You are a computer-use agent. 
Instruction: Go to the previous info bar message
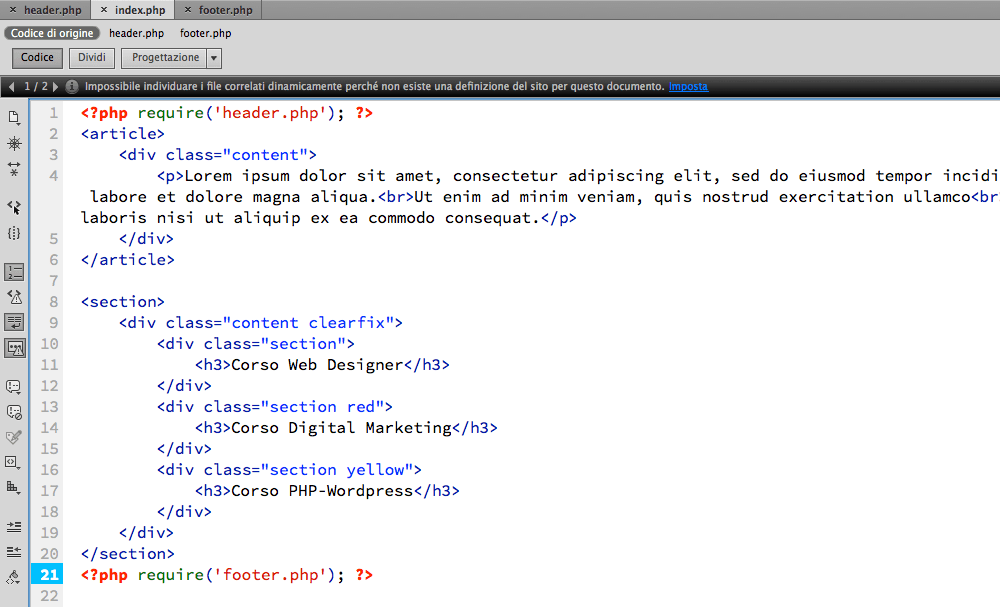point(11,86)
